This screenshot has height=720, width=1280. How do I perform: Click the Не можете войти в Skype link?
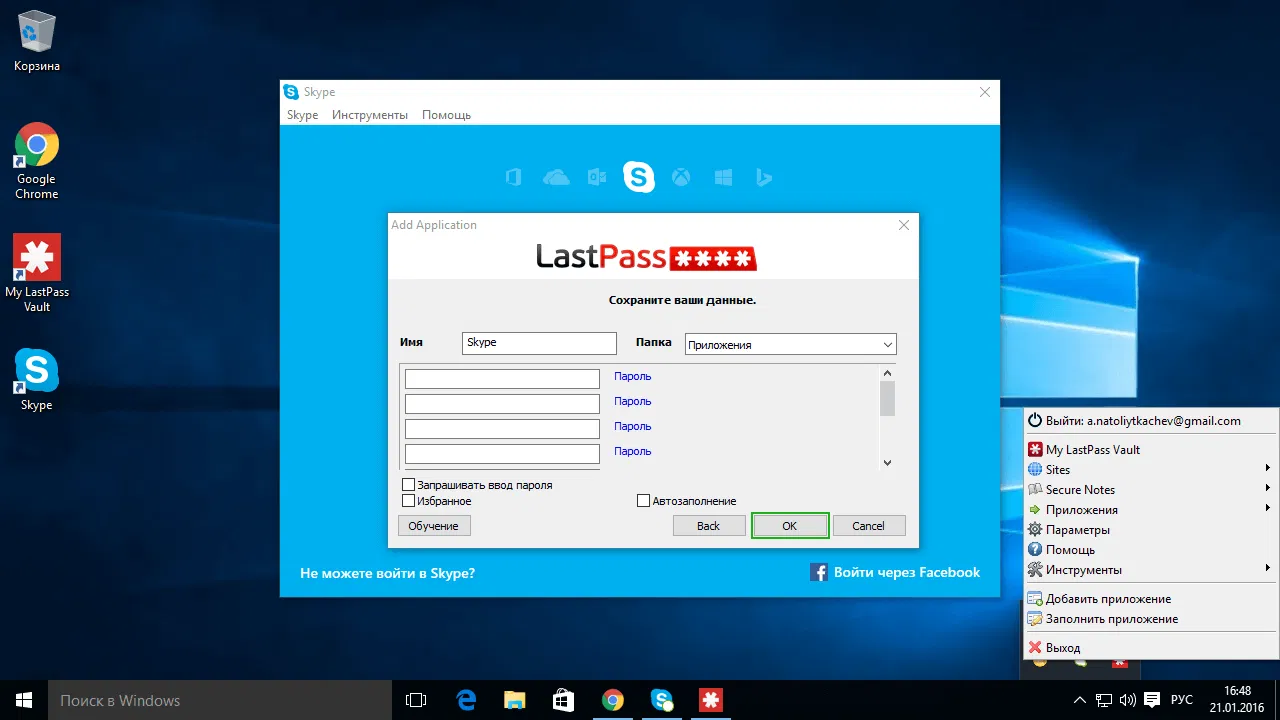[387, 572]
